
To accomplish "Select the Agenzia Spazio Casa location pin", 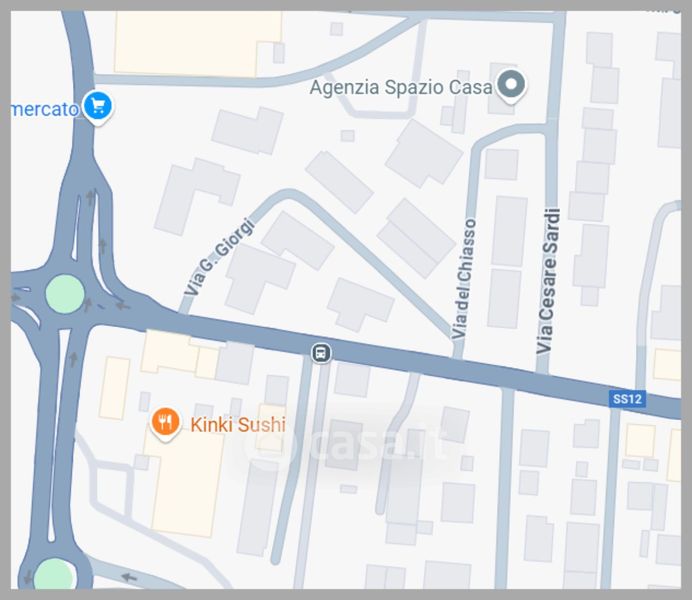I will point(511,85).
